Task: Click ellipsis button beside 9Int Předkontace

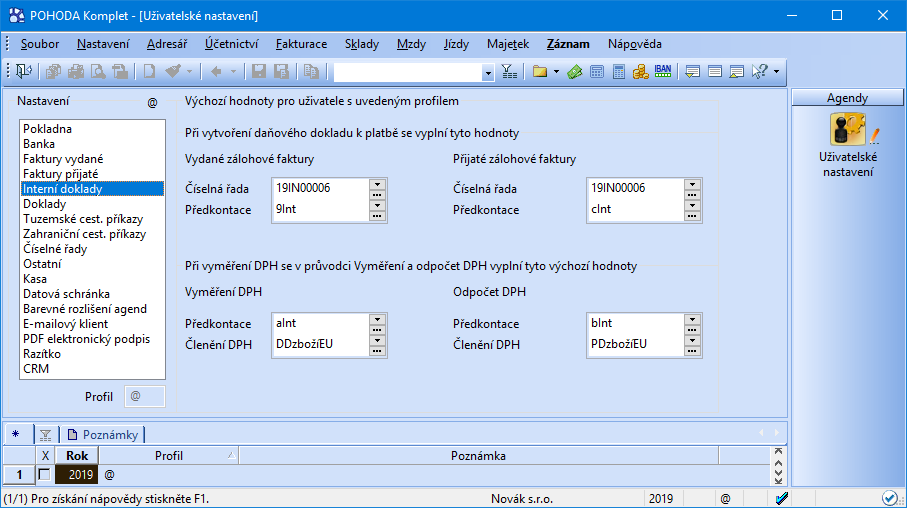Action: pyautogui.click(x=377, y=216)
